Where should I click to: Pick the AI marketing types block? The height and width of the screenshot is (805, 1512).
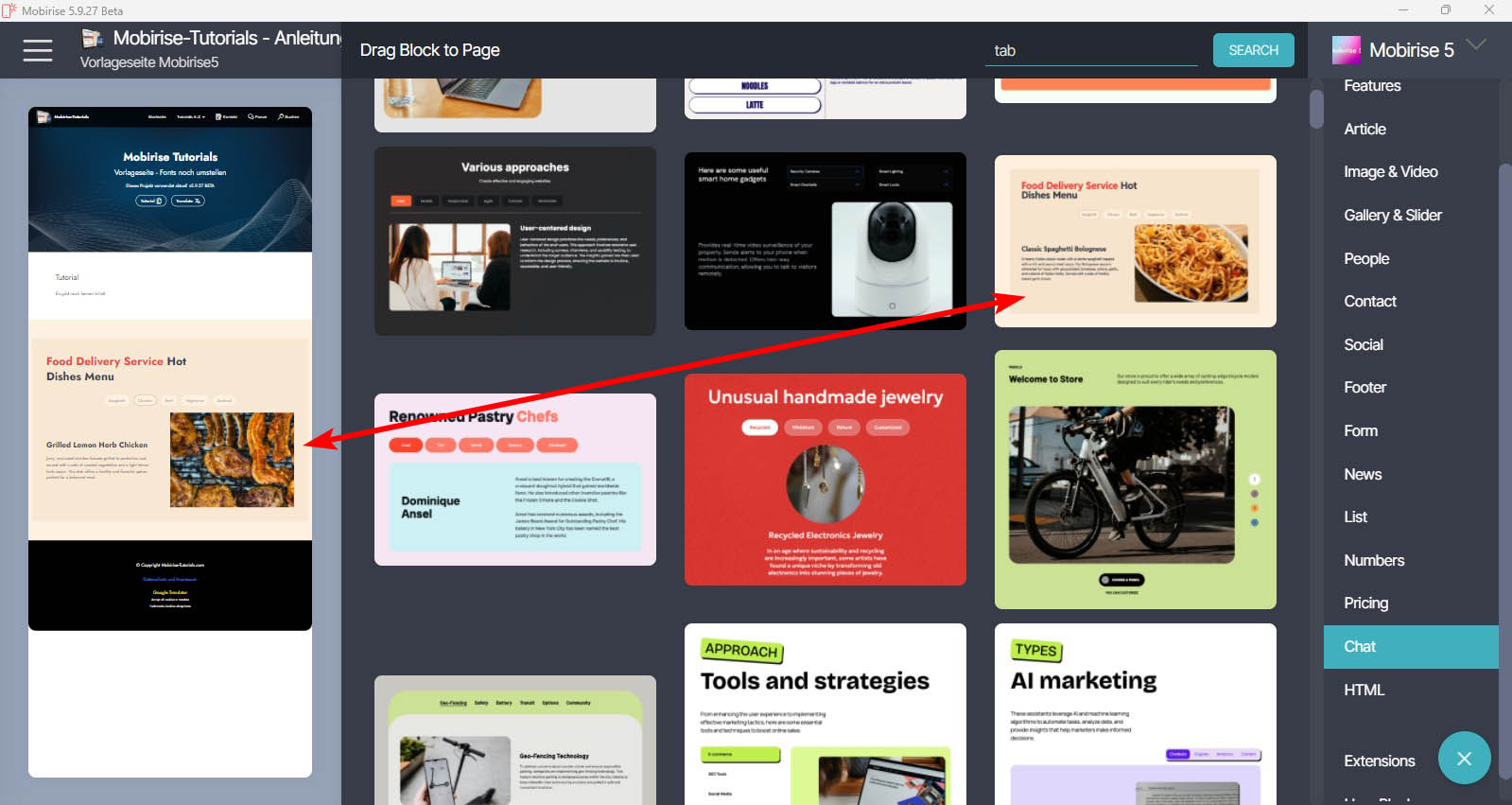1135,714
